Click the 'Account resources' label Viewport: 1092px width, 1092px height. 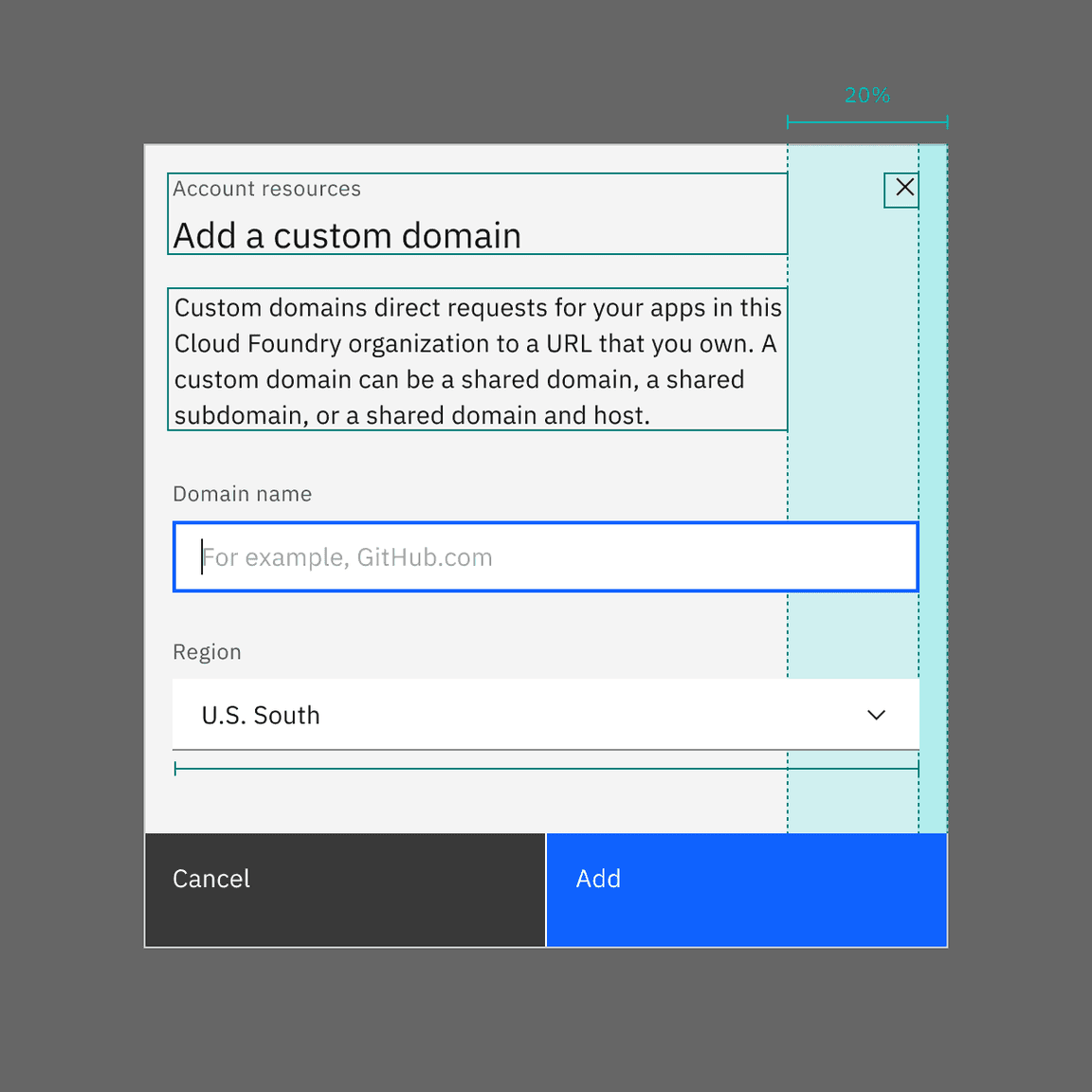point(266,189)
